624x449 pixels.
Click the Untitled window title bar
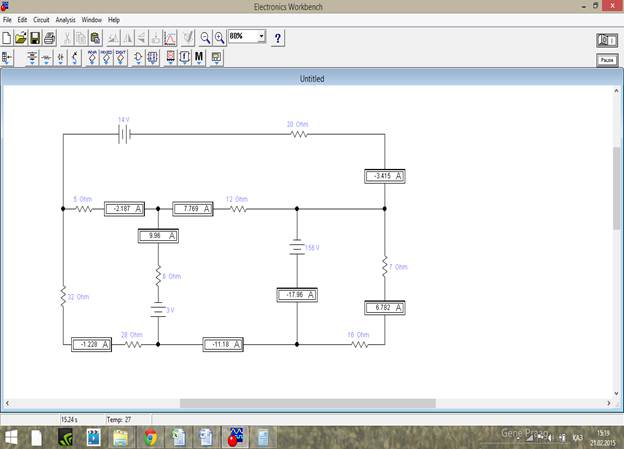click(x=312, y=79)
